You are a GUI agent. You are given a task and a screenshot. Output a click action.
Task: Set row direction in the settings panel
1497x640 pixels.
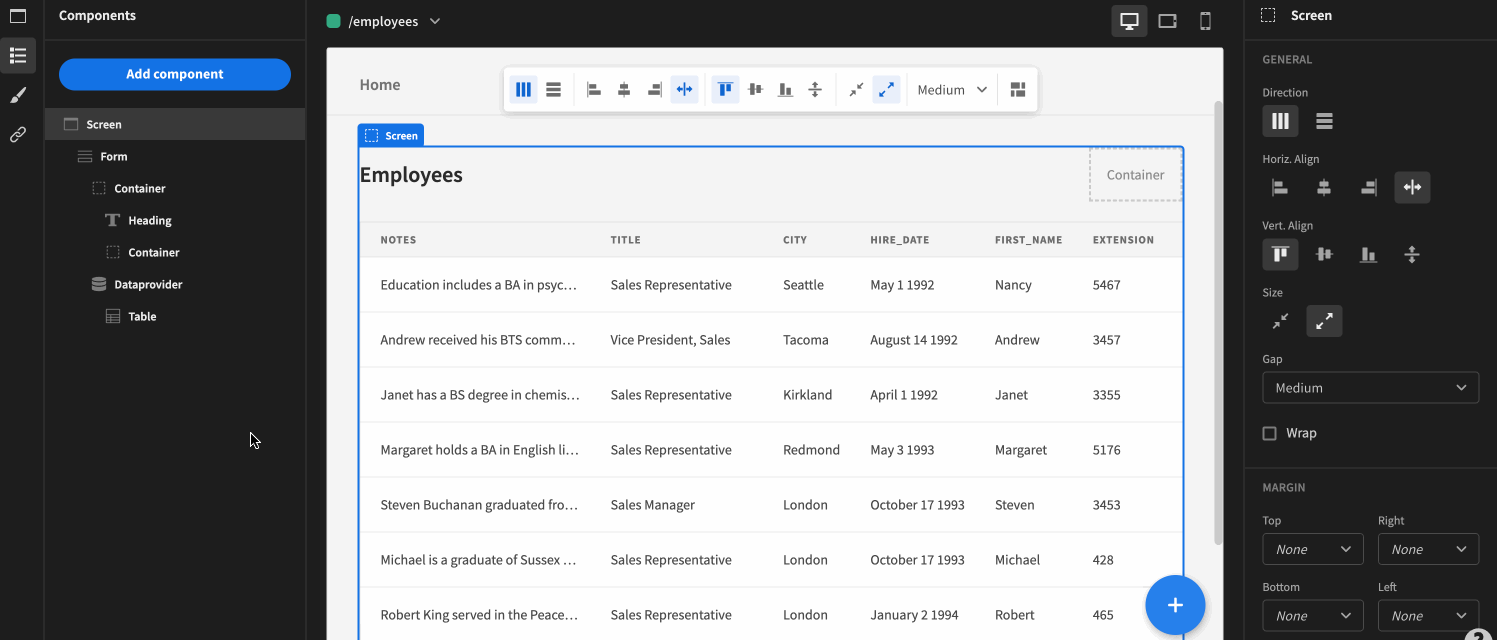(x=1324, y=121)
